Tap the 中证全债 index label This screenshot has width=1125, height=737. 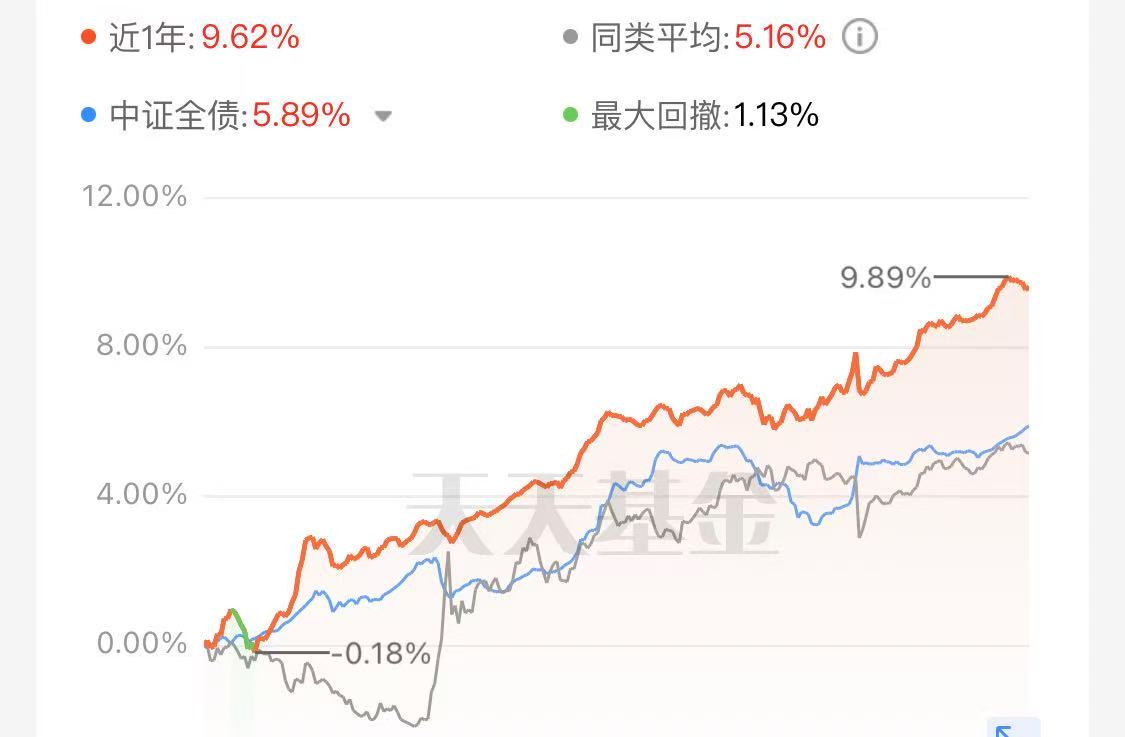click(178, 116)
